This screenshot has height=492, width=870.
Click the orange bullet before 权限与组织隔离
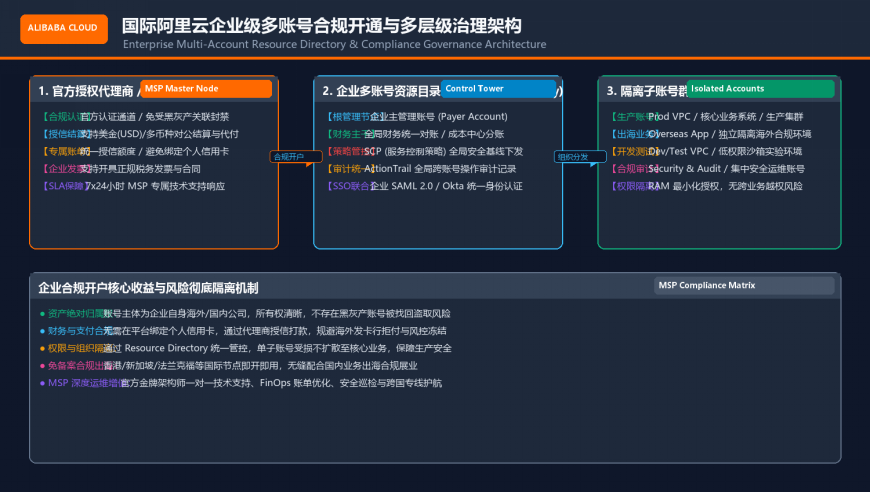tap(42, 348)
